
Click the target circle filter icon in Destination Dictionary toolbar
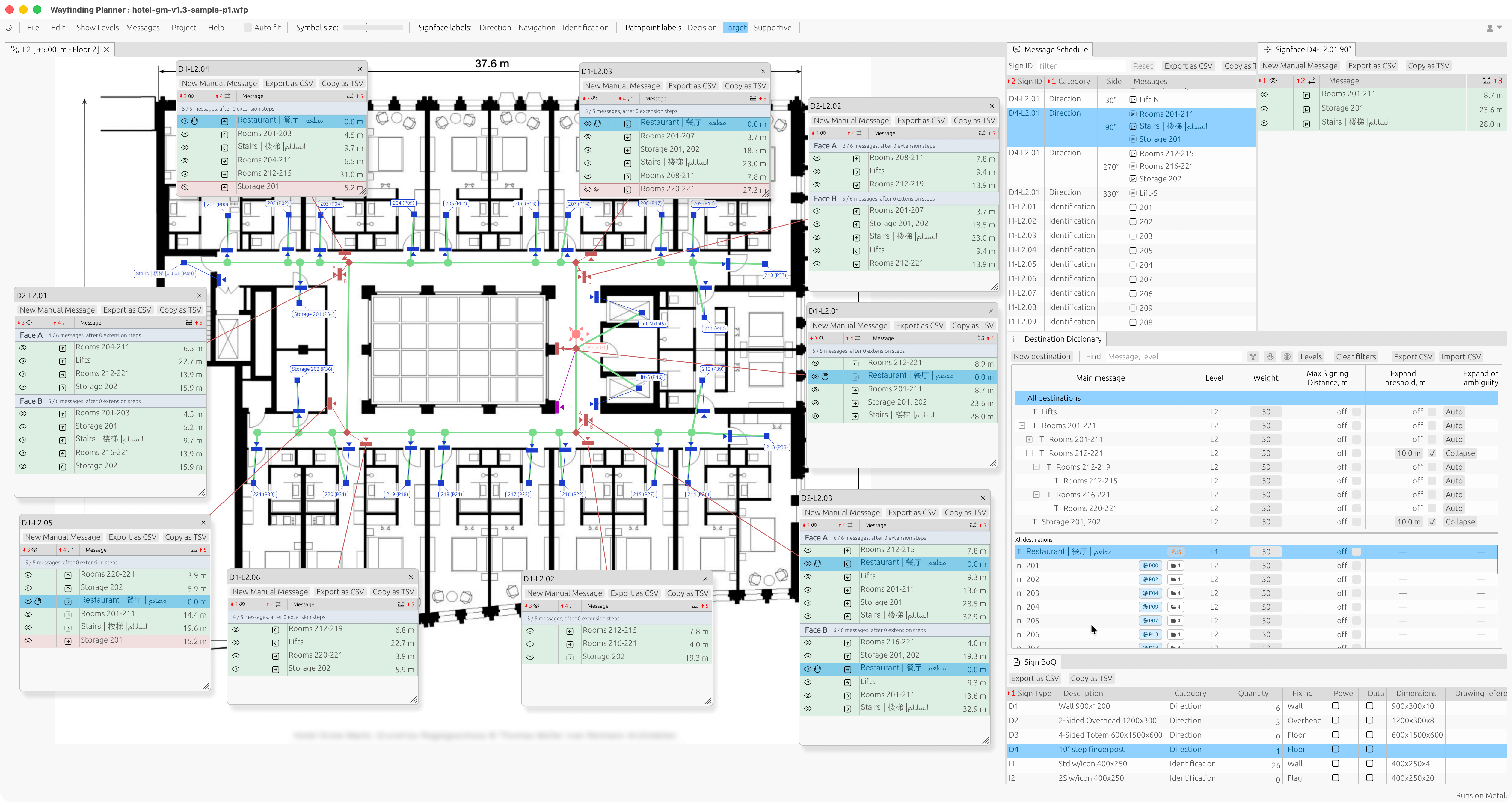(x=1287, y=357)
